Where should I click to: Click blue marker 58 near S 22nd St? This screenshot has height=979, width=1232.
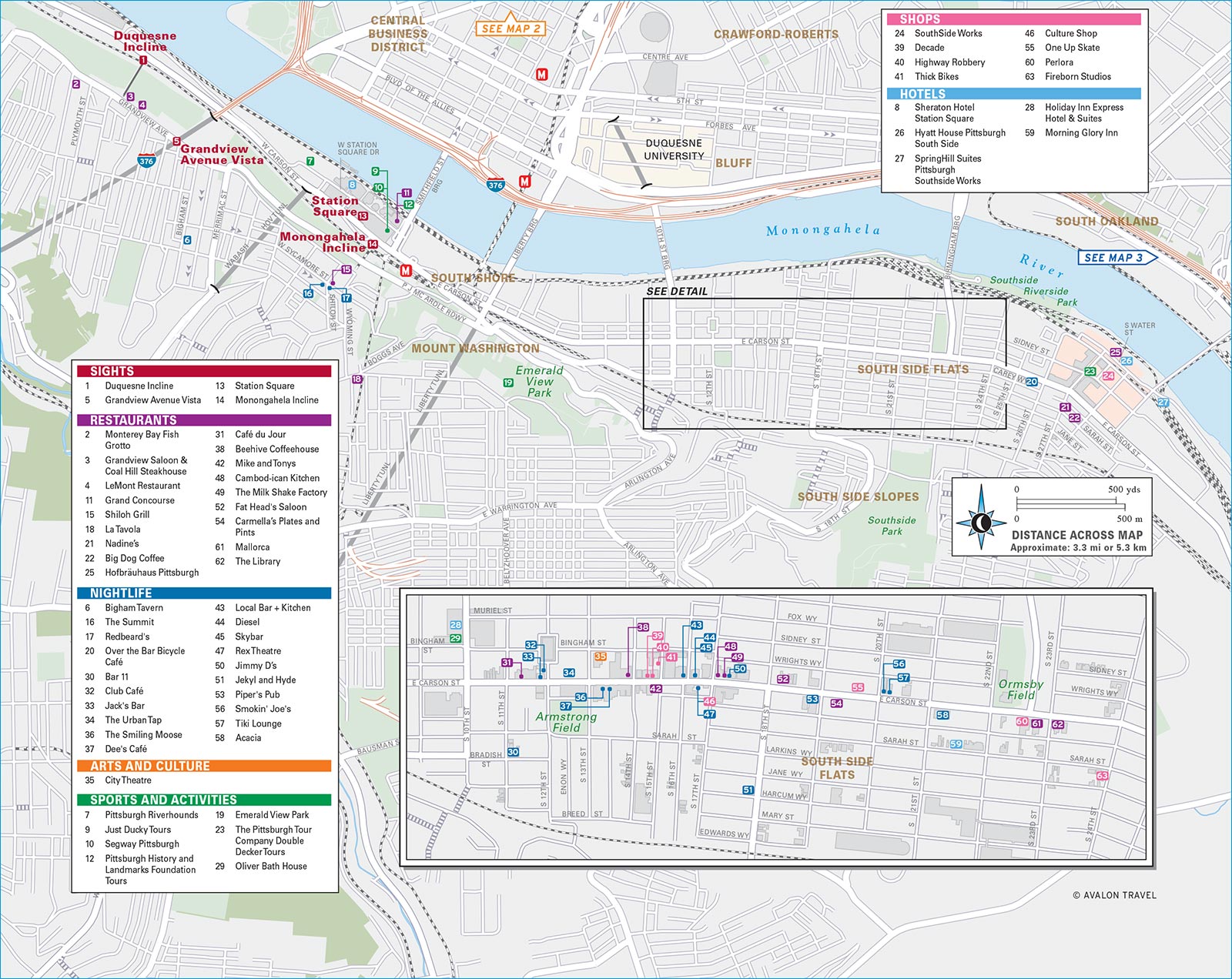942,715
